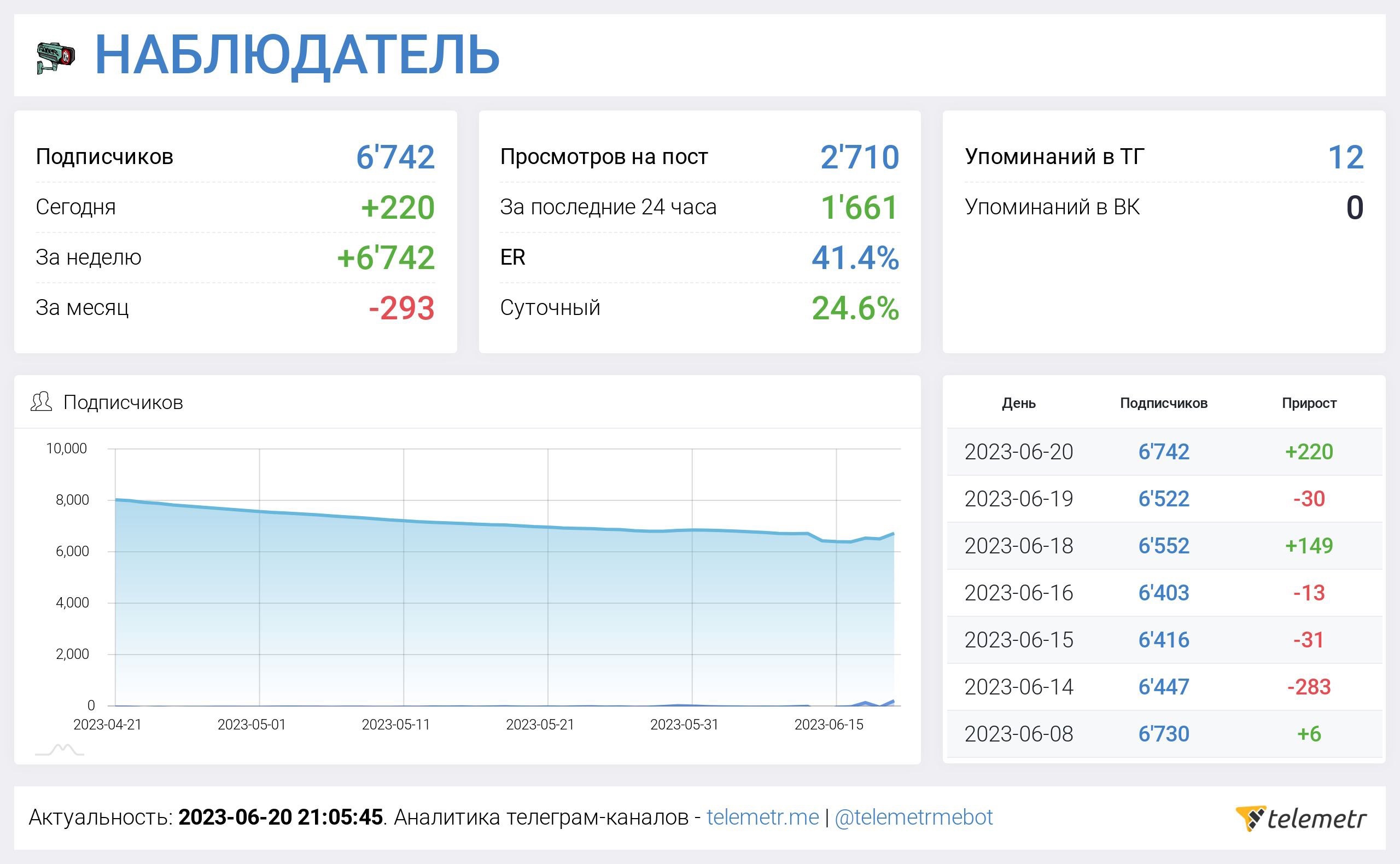Click the 2023-05-31 chart axis label
1400x864 pixels.
[x=684, y=725]
